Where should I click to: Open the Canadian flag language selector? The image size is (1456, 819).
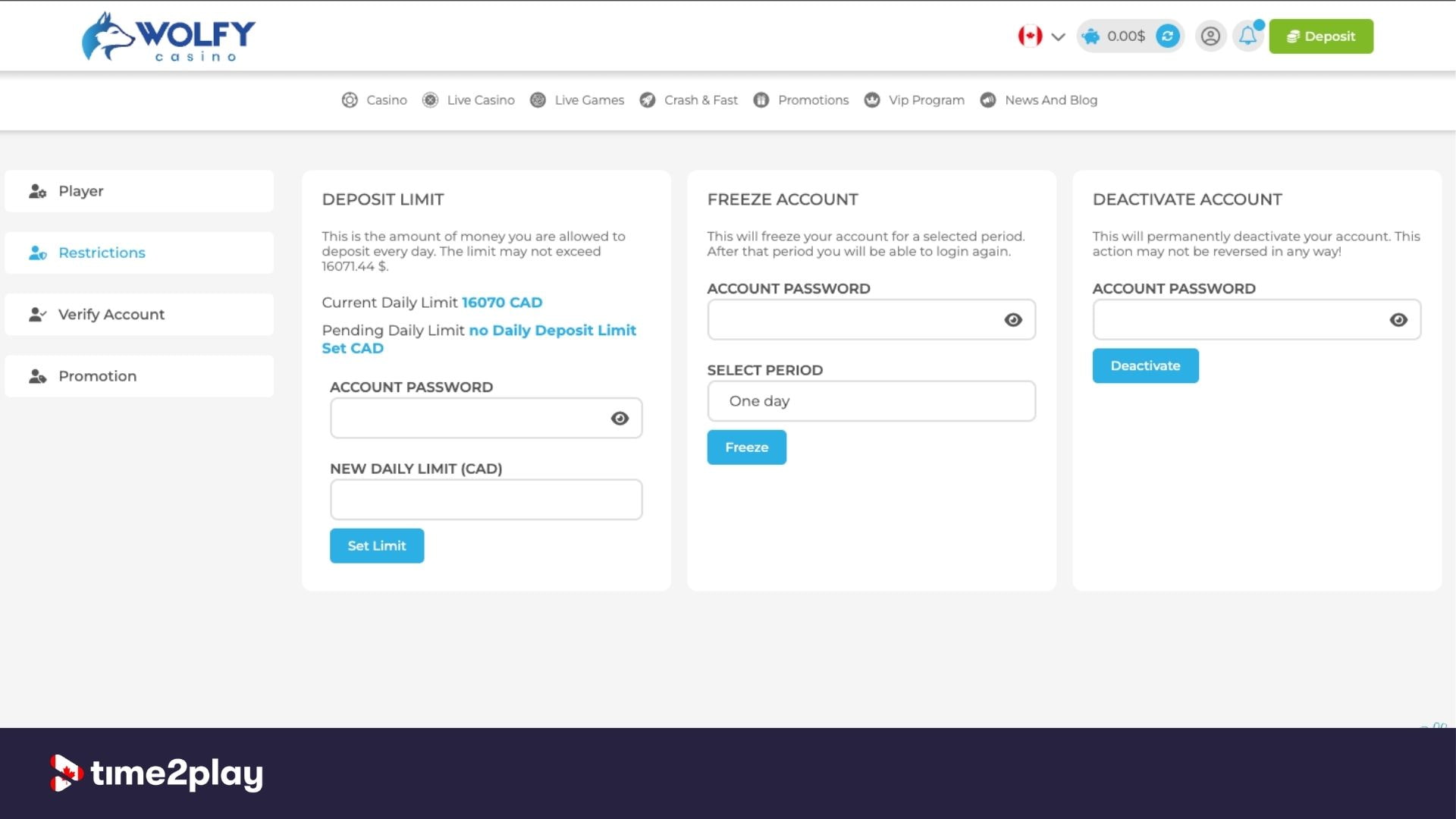coord(1030,36)
